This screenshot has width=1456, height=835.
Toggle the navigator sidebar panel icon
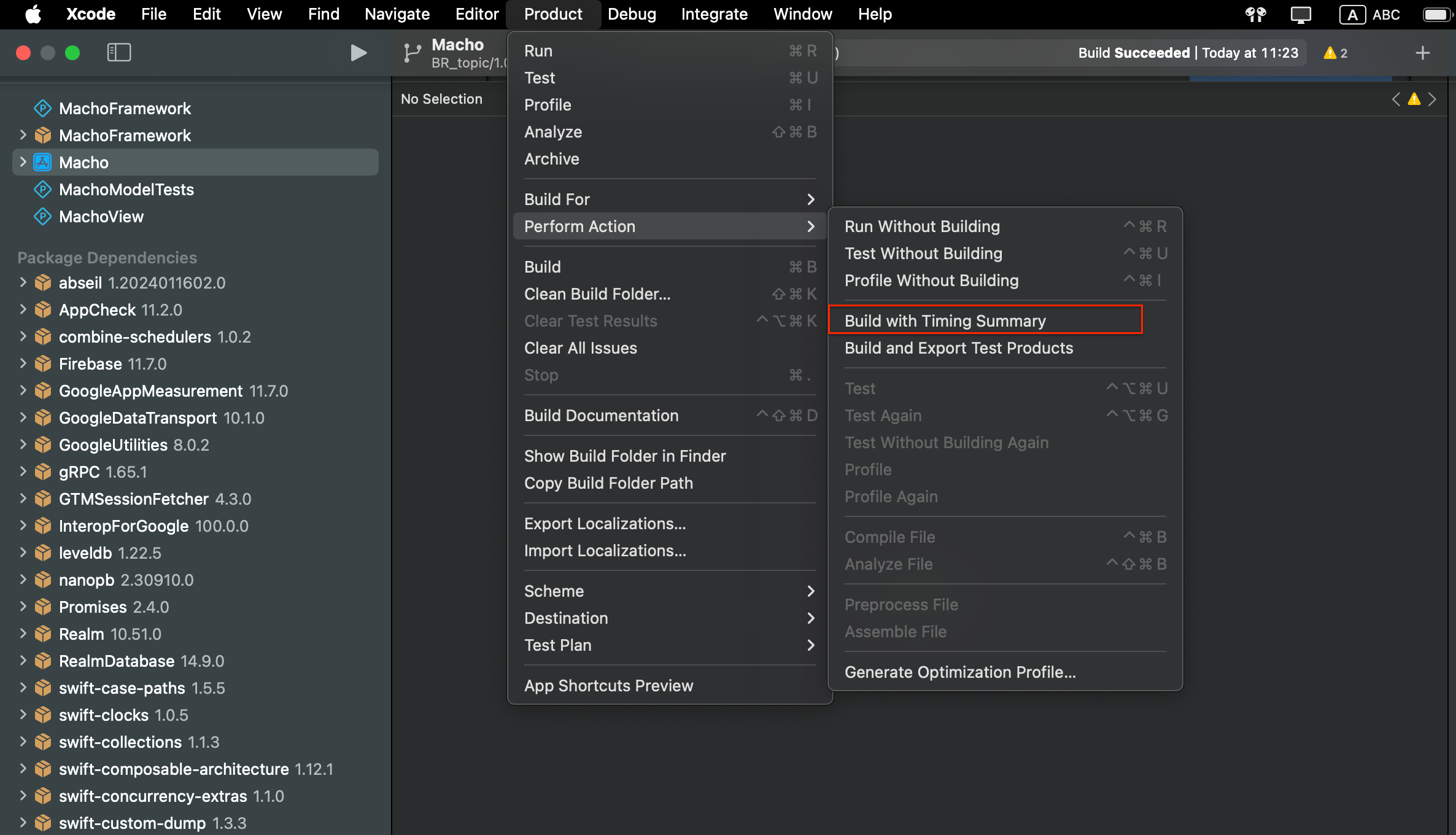pyautogui.click(x=118, y=53)
